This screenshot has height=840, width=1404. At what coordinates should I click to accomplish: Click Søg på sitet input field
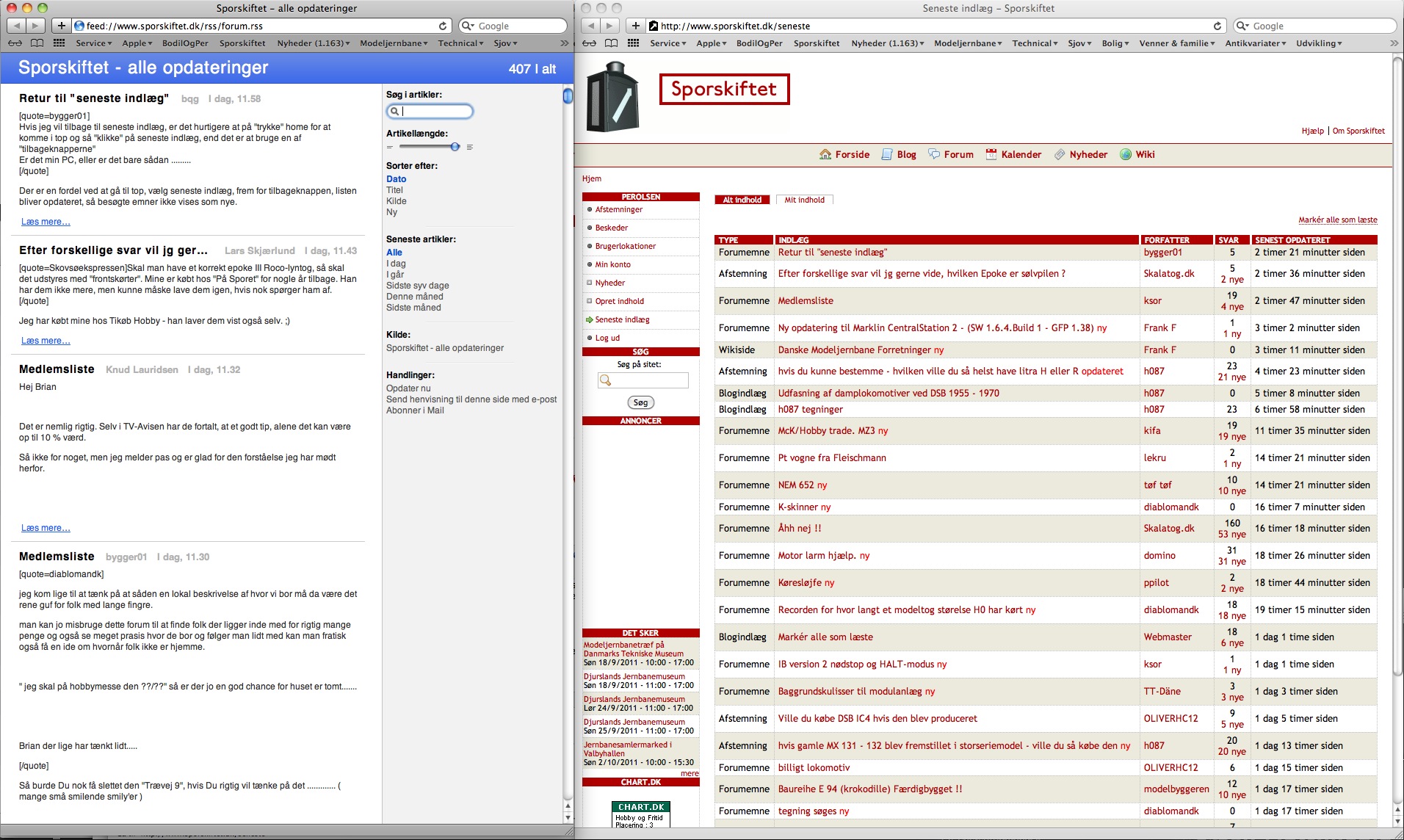pos(643,380)
